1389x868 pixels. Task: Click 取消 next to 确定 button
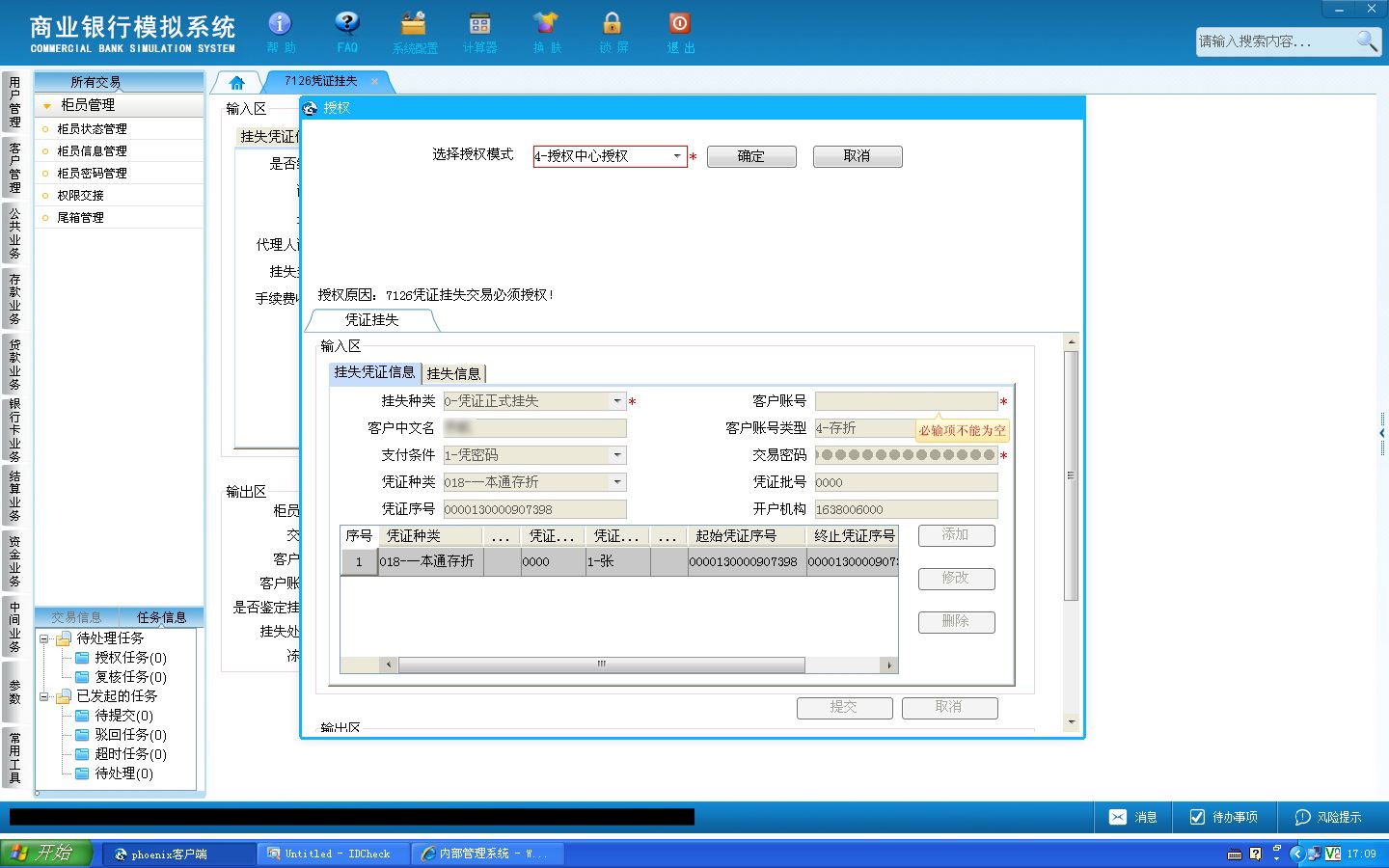(858, 156)
